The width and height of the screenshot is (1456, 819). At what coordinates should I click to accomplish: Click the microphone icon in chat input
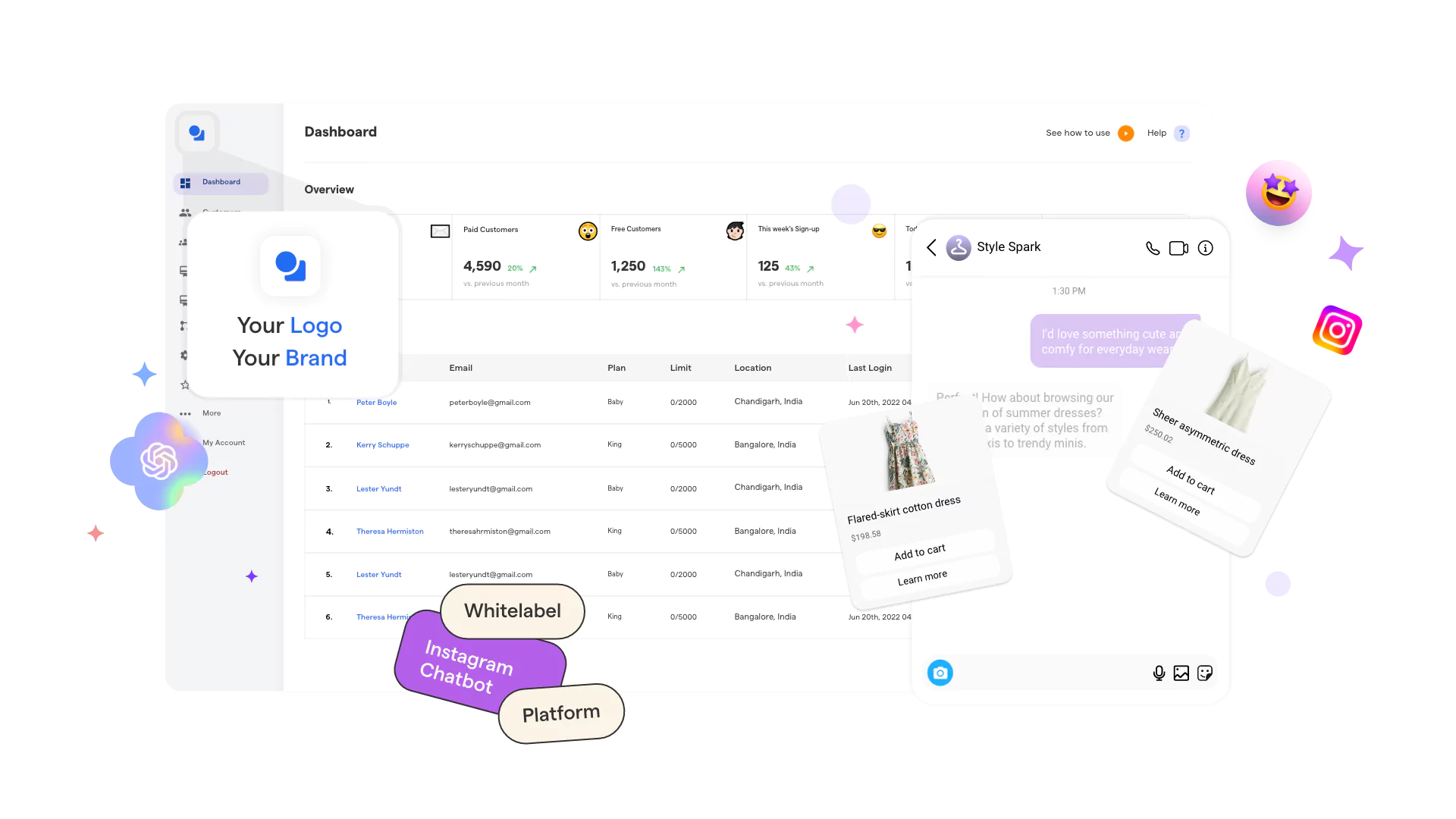[x=1158, y=673]
